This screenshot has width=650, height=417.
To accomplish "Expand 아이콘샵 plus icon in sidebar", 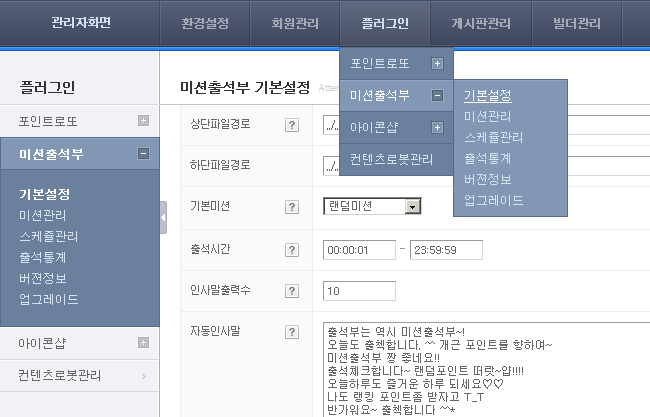I will coord(143,343).
